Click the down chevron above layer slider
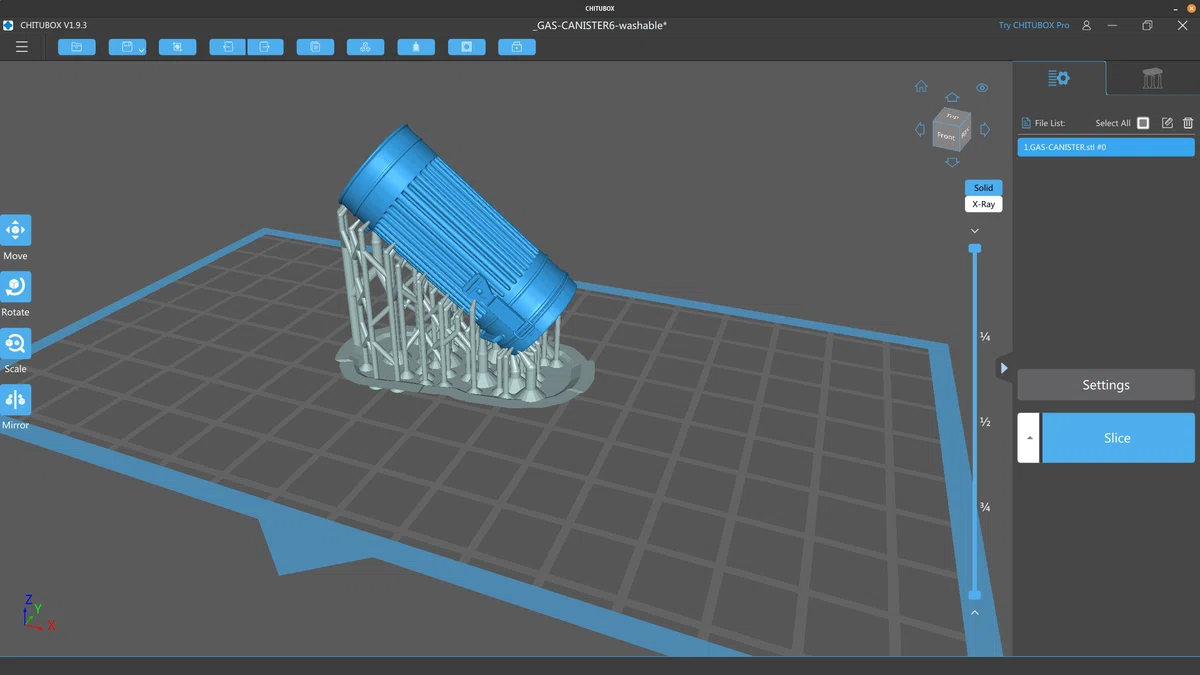1200x675 pixels. point(975,231)
